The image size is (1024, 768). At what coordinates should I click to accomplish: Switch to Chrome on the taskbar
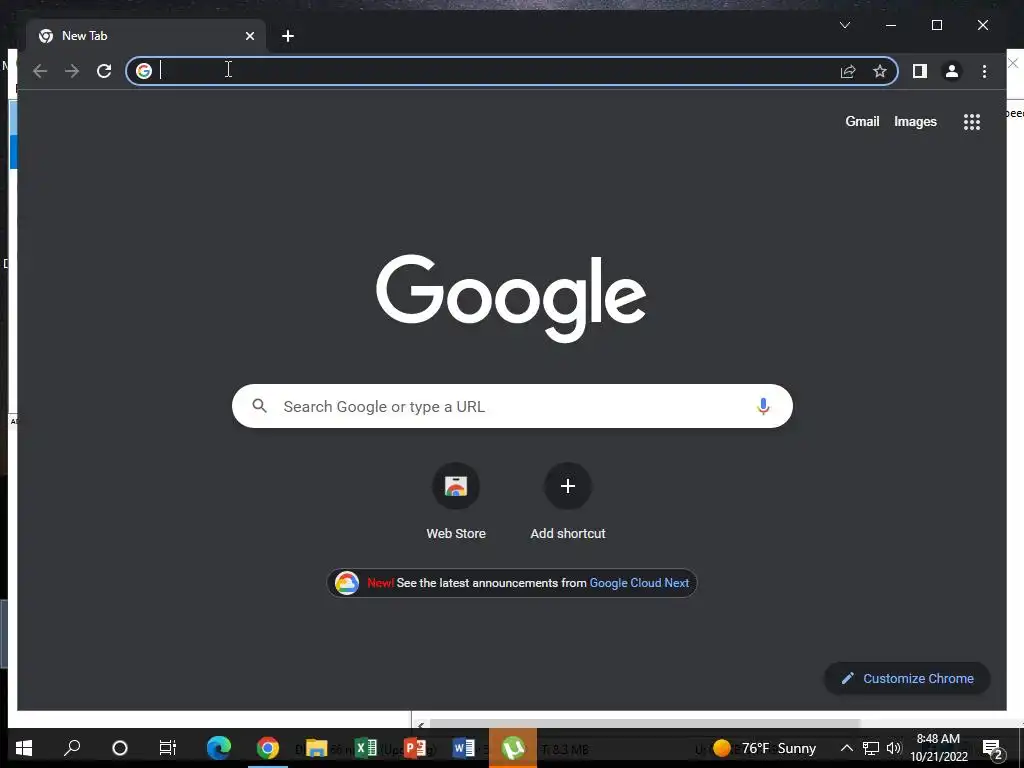(268, 748)
